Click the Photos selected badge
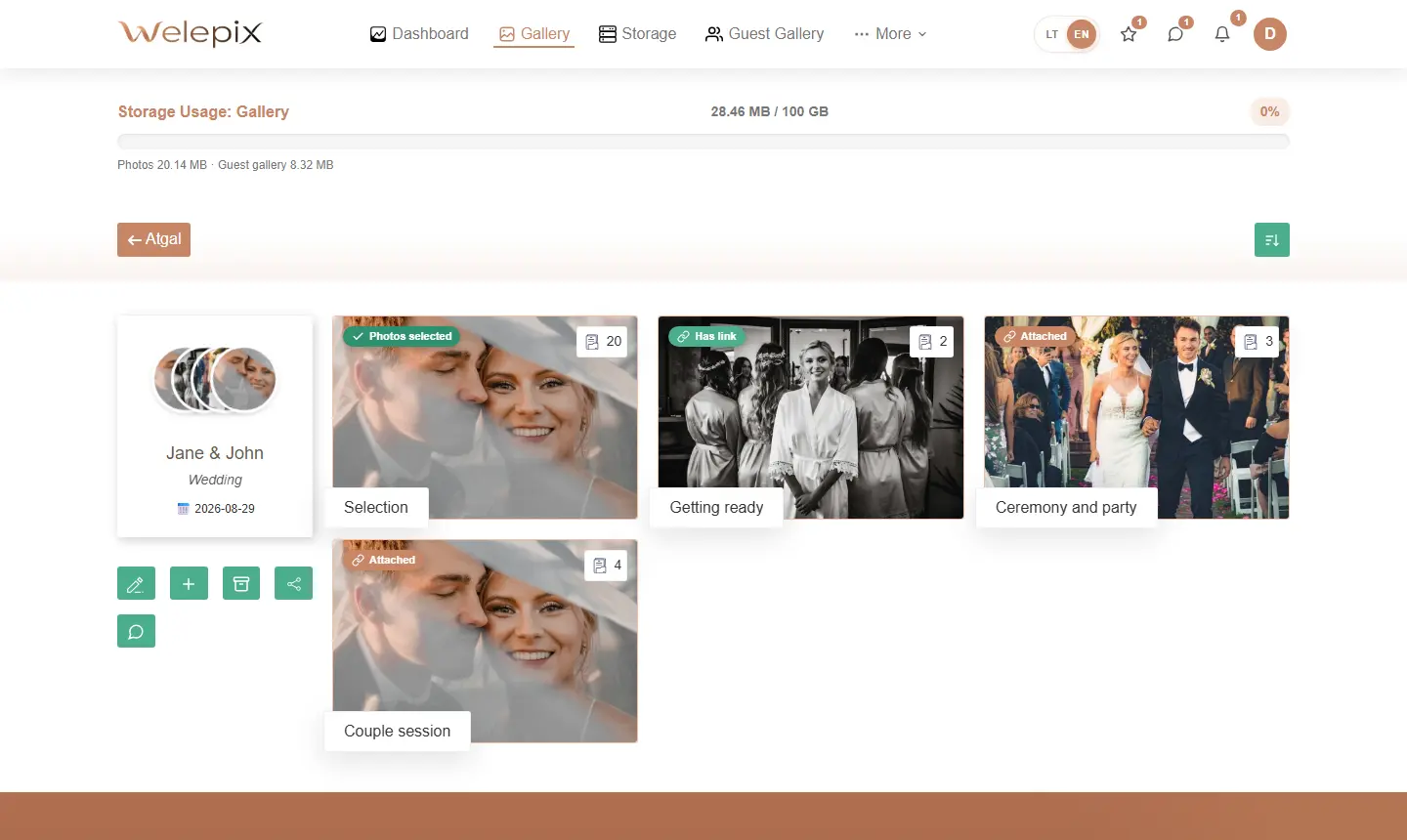Viewport: 1407px width, 840px height. [402, 336]
